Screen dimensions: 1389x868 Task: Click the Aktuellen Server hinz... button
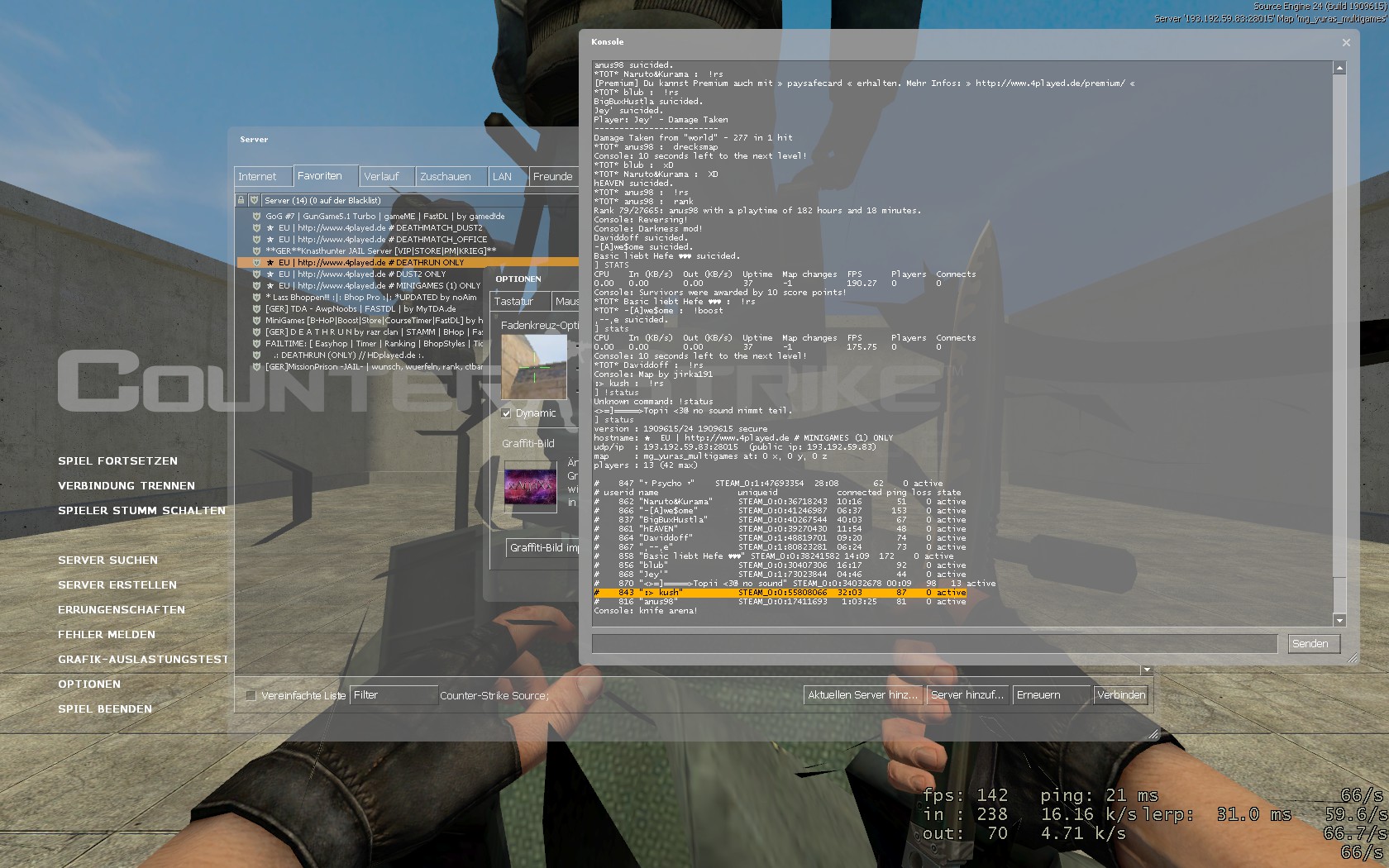[x=864, y=695]
